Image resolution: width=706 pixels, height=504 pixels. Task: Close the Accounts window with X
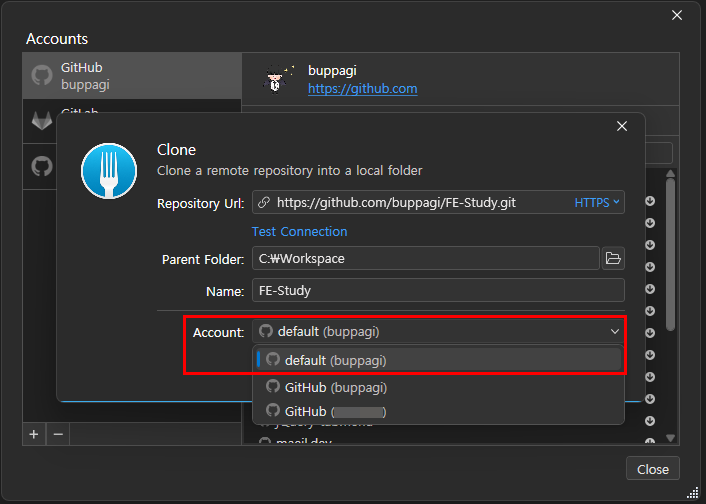pyautogui.click(x=677, y=15)
